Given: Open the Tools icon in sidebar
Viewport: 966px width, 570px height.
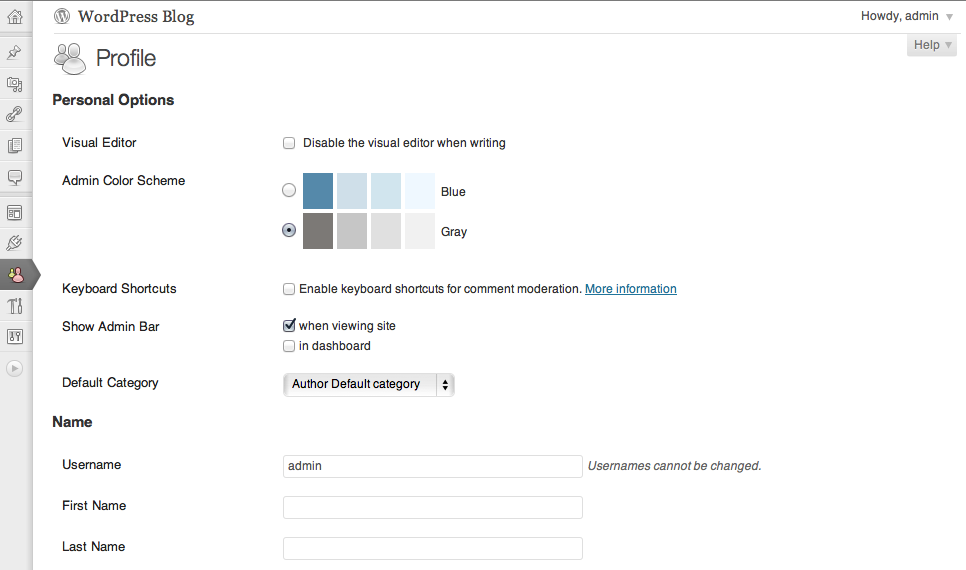Looking at the screenshot, I should (15, 306).
